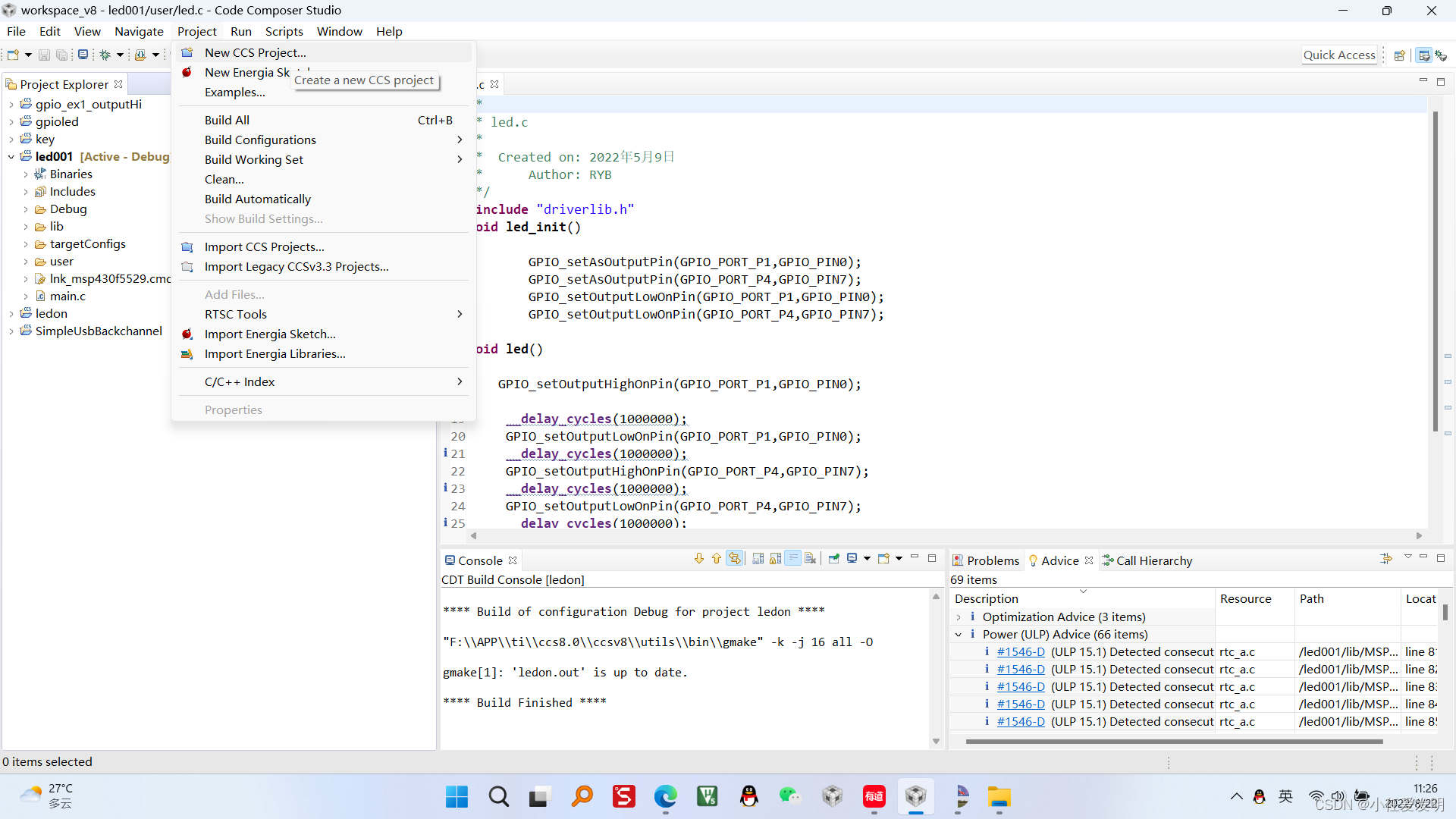Viewport: 1456px width, 819px height.
Task: Click the Open Perspective icon near Quick Access
Action: [x=1399, y=55]
